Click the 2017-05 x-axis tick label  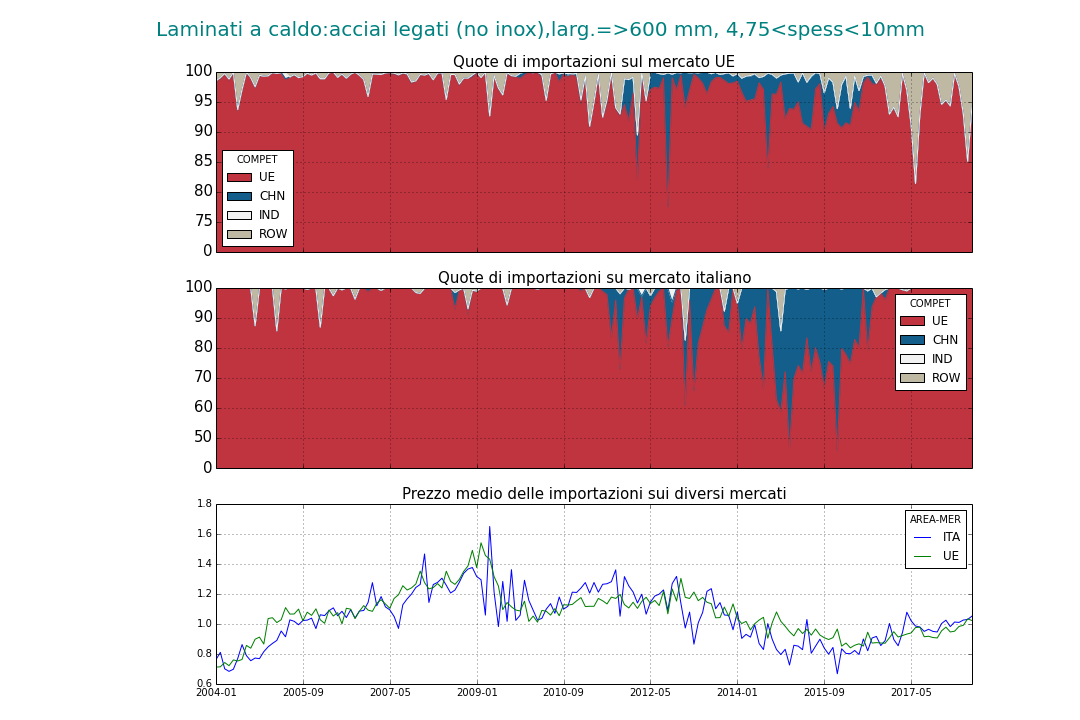[911, 692]
